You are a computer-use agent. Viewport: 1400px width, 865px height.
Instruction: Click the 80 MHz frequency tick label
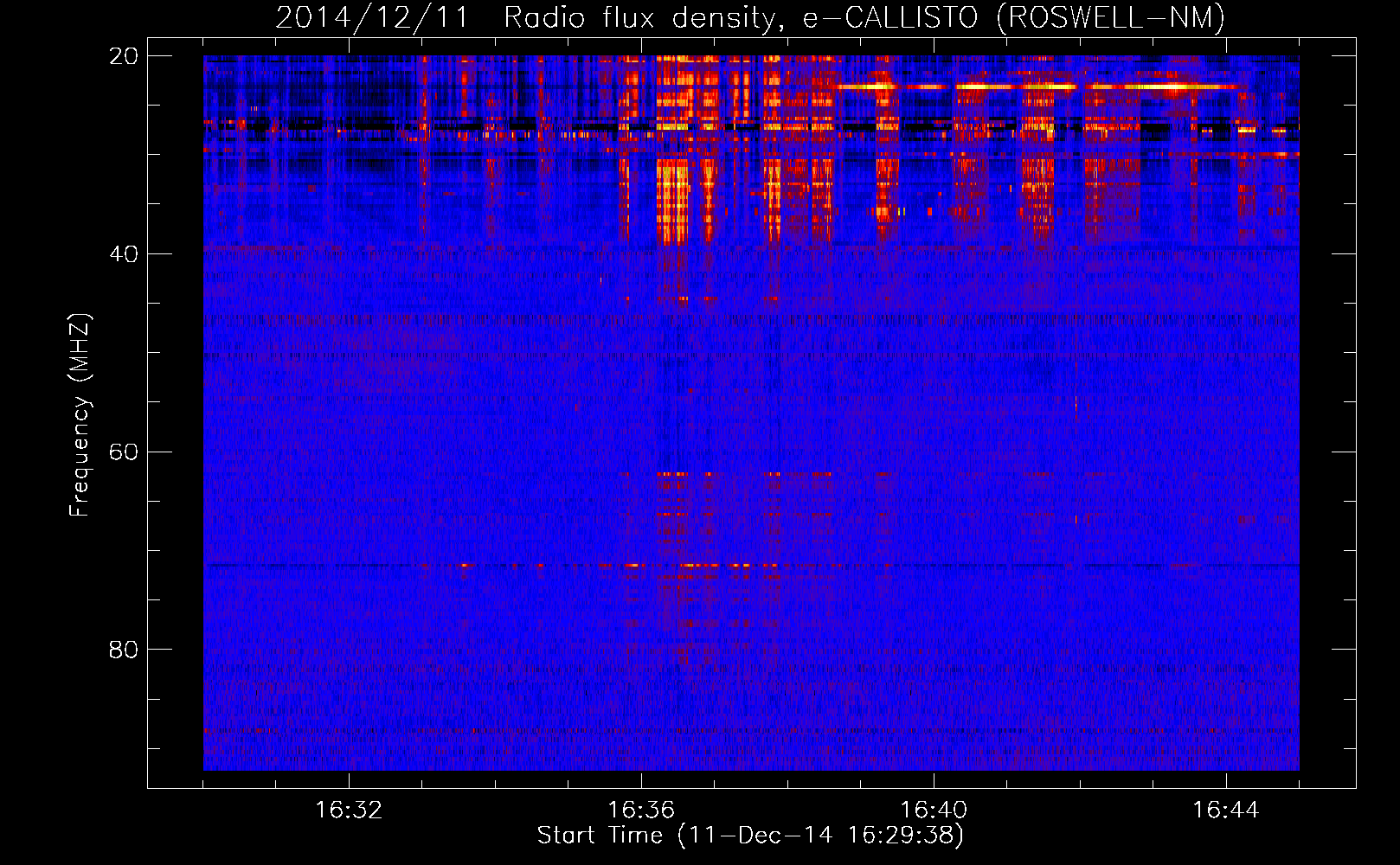click(x=124, y=650)
